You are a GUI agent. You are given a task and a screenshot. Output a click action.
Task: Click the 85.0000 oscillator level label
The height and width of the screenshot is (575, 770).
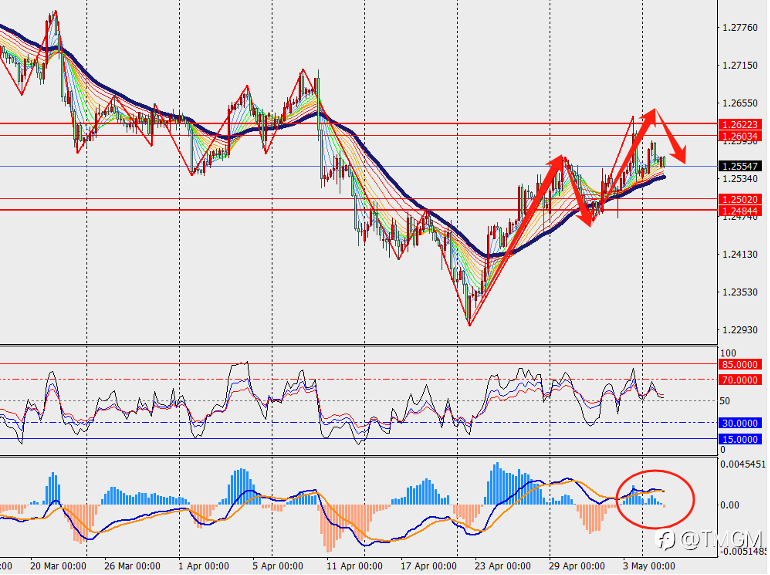(741, 365)
